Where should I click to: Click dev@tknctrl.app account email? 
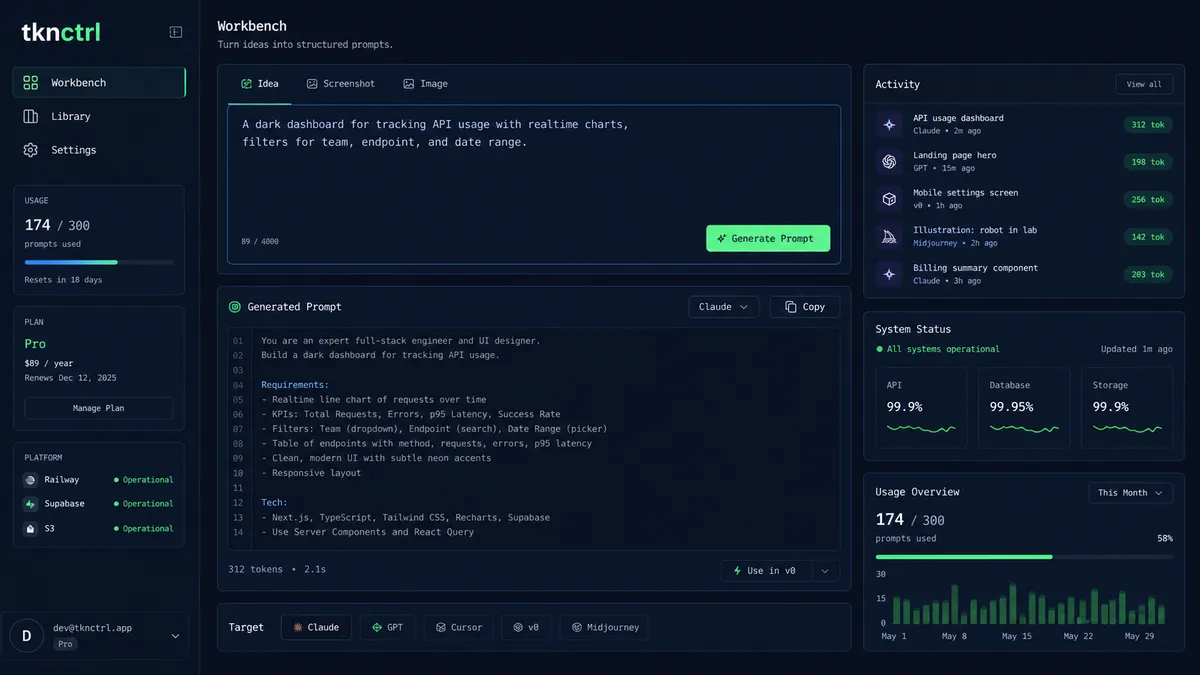pos(93,628)
